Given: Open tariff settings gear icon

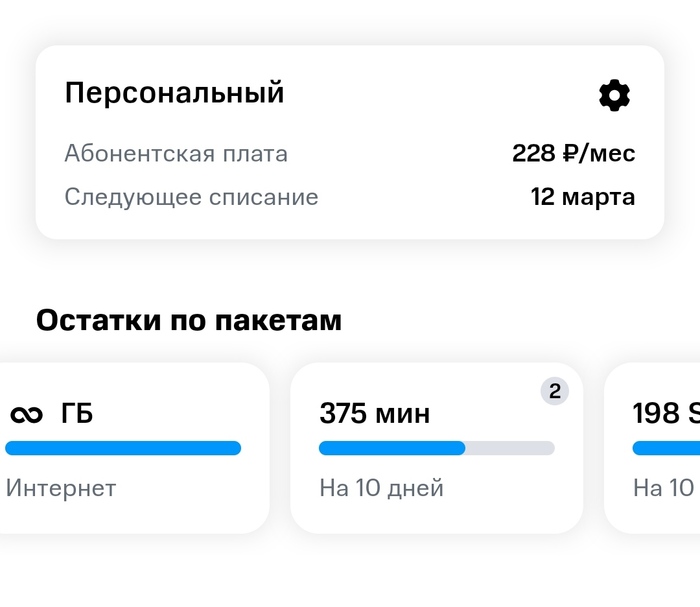Looking at the screenshot, I should (x=614, y=95).
